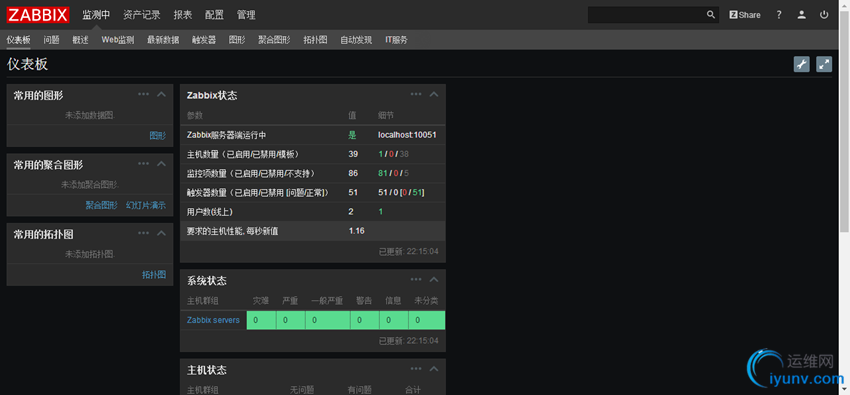Select the 图形 submenu tab
The image size is (850, 395).
pyautogui.click(x=237, y=40)
